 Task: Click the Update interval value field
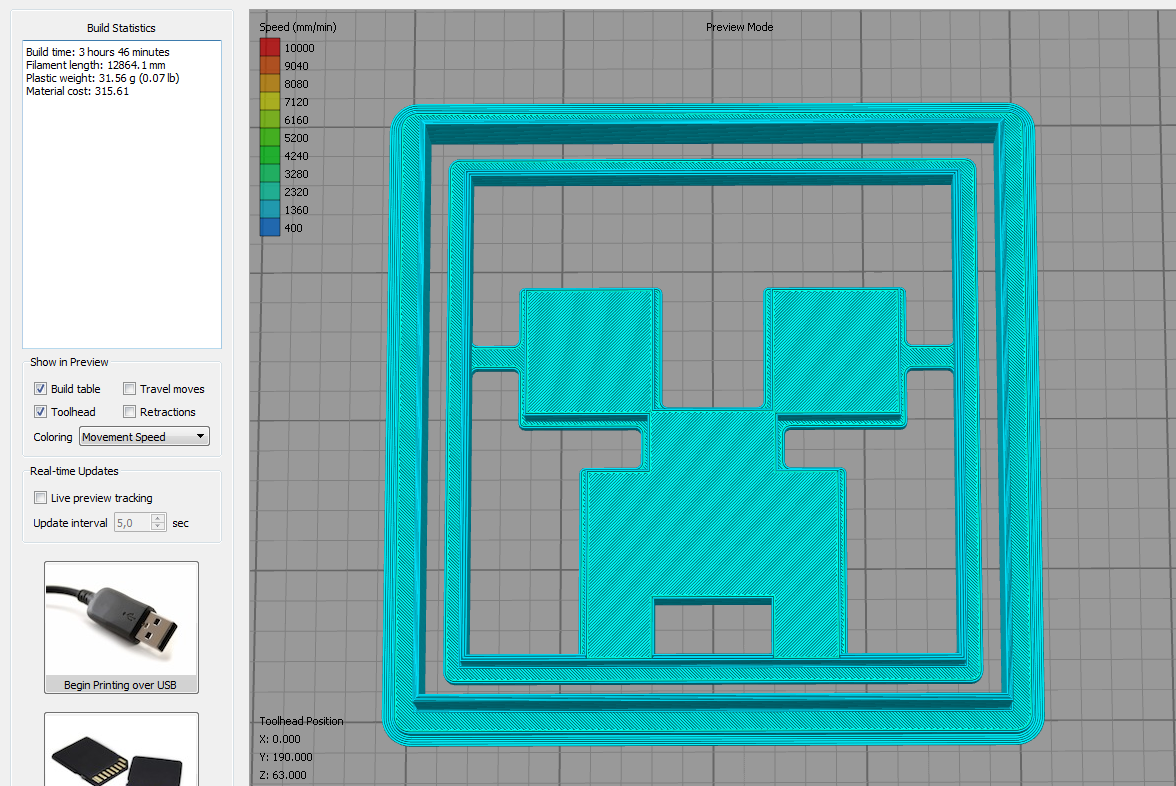pos(132,523)
